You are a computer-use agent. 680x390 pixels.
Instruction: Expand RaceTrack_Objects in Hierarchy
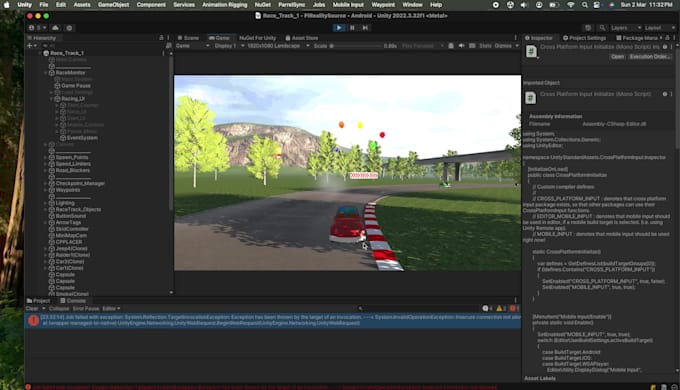[x=46, y=210]
